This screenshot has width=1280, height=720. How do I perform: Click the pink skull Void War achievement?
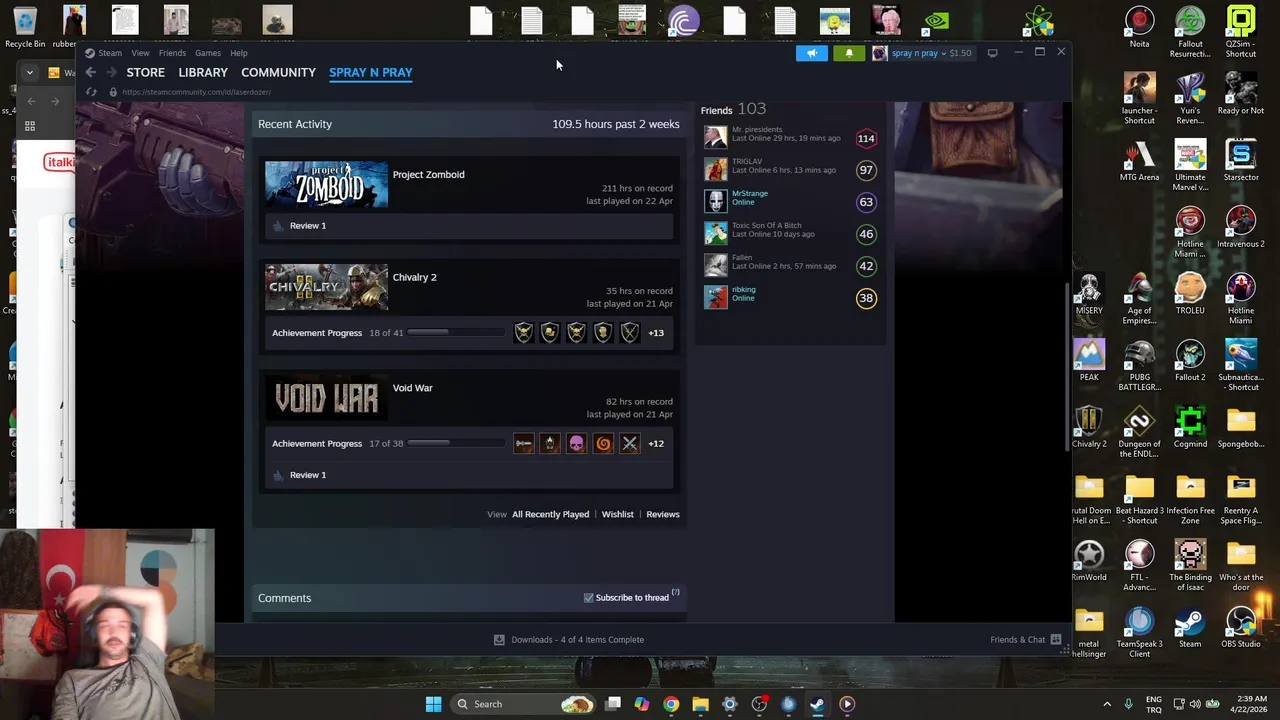pyautogui.click(x=577, y=444)
